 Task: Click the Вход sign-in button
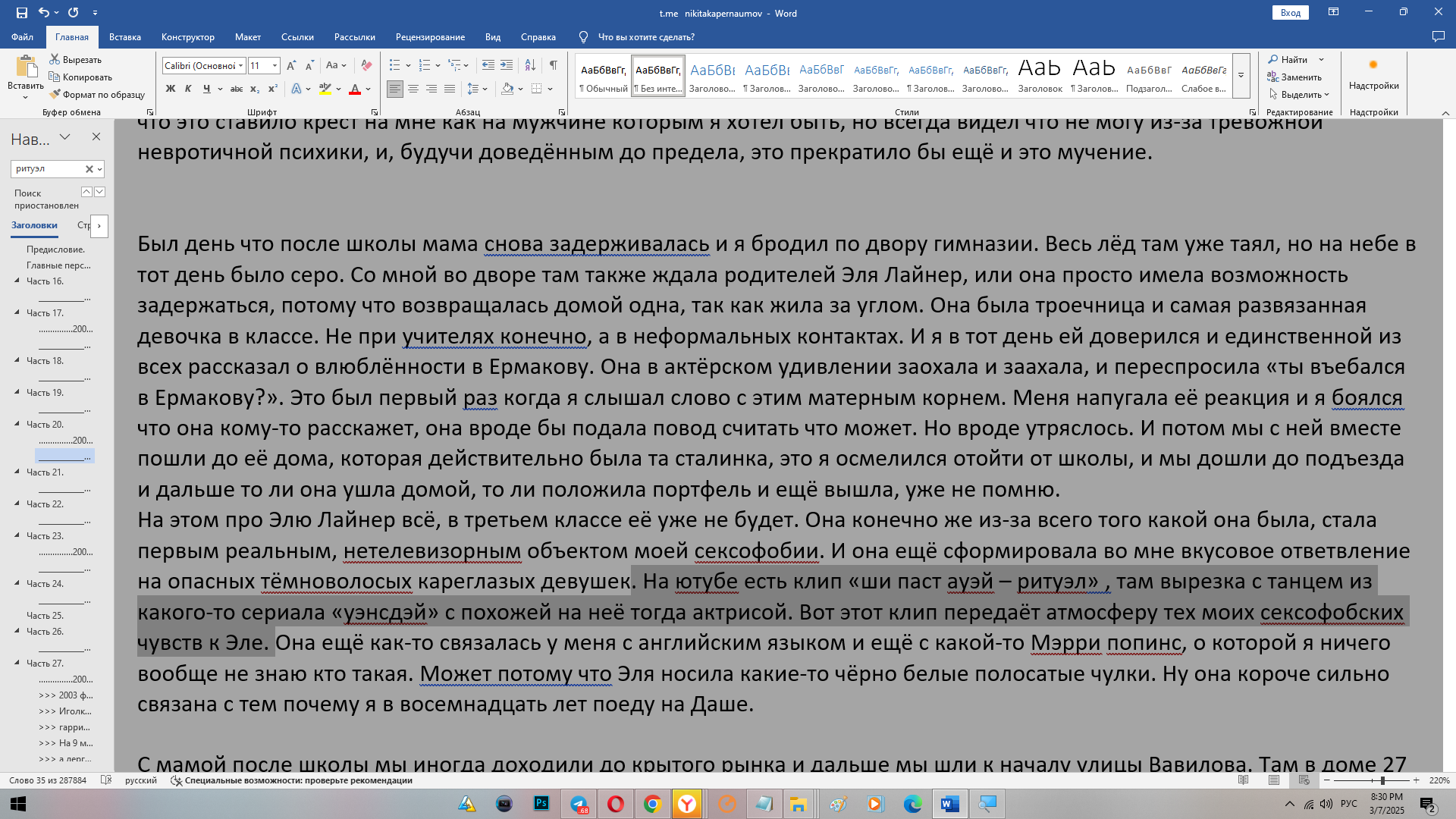pos(1291,13)
